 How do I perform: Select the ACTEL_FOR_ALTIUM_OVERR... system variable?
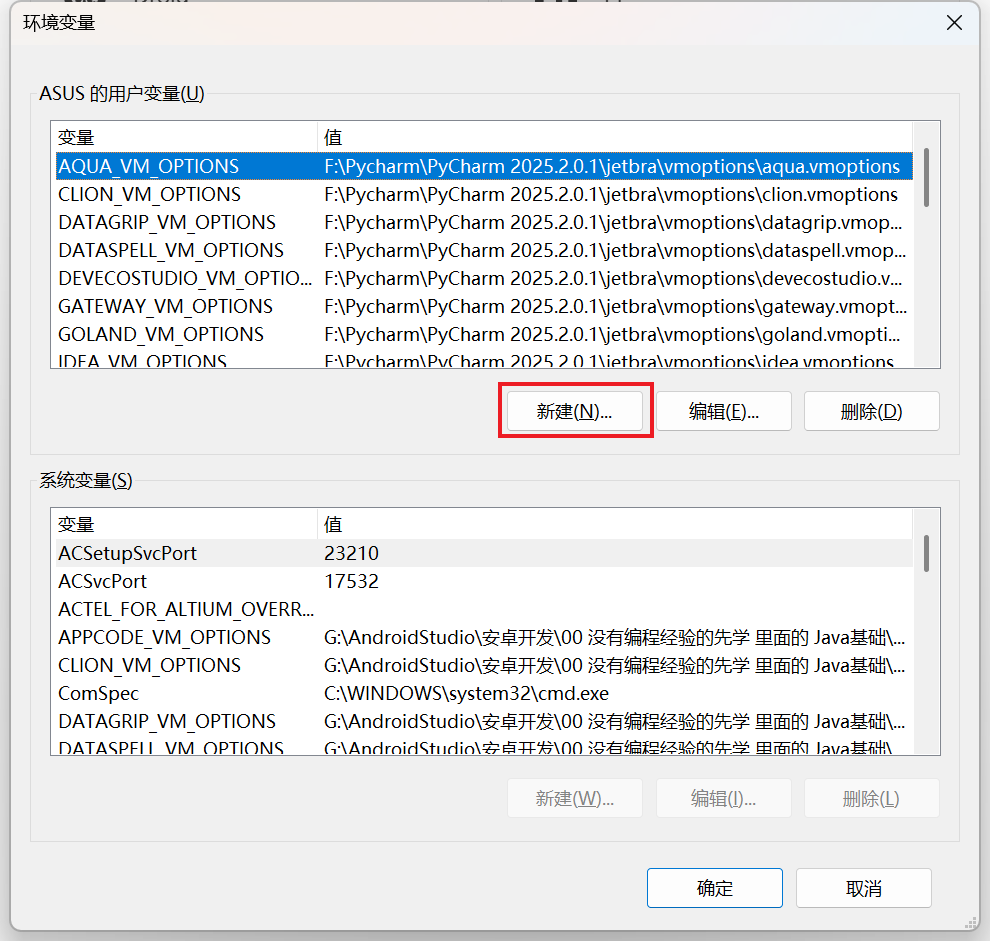pos(484,609)
